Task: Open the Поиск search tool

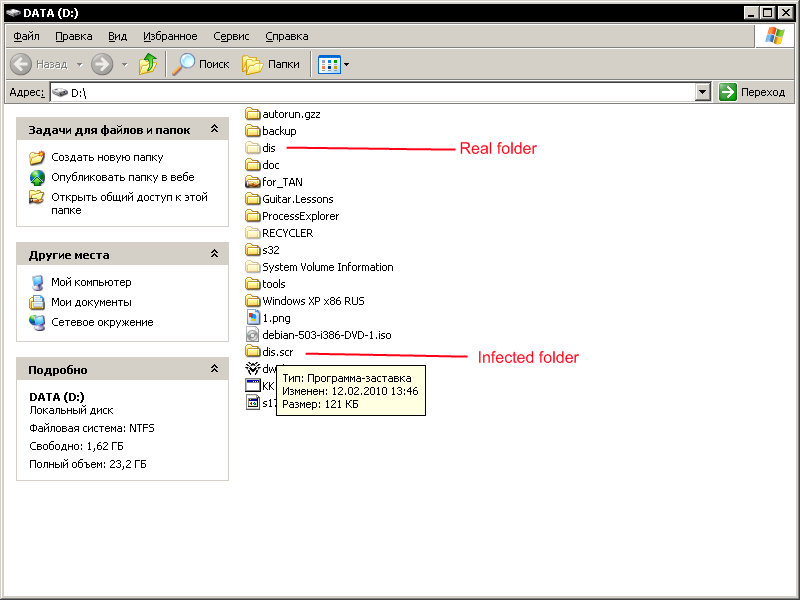Action: (x=201, y=64)
